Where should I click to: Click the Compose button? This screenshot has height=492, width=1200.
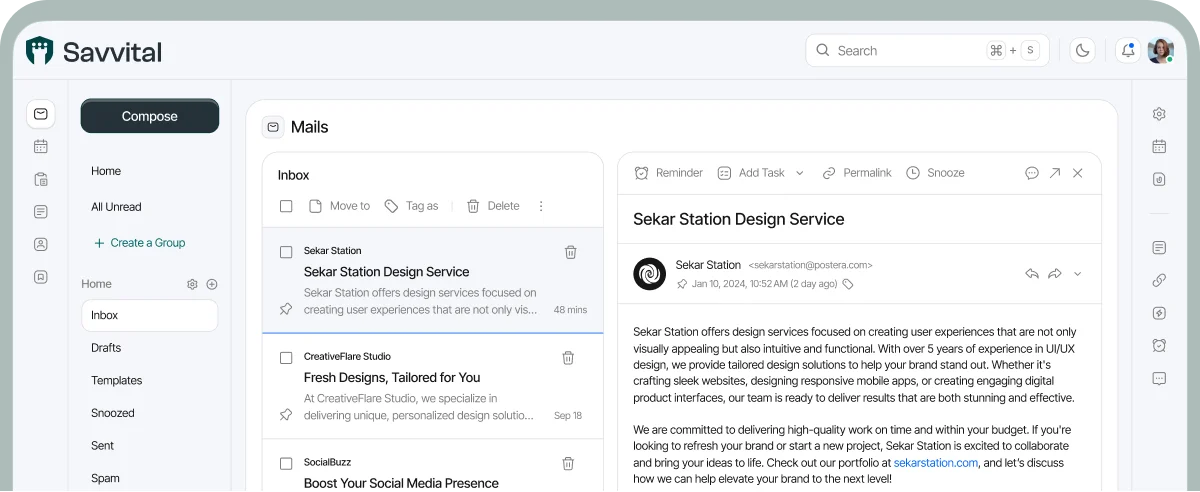point(150,116)
